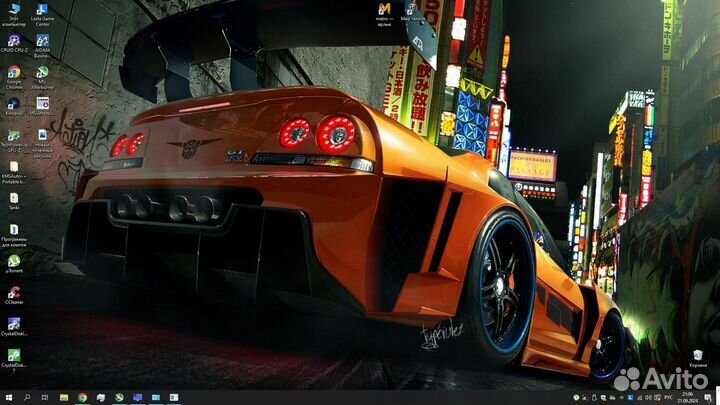
Task: Open the Tanki folder on desktop
Action: pos(14,198)
